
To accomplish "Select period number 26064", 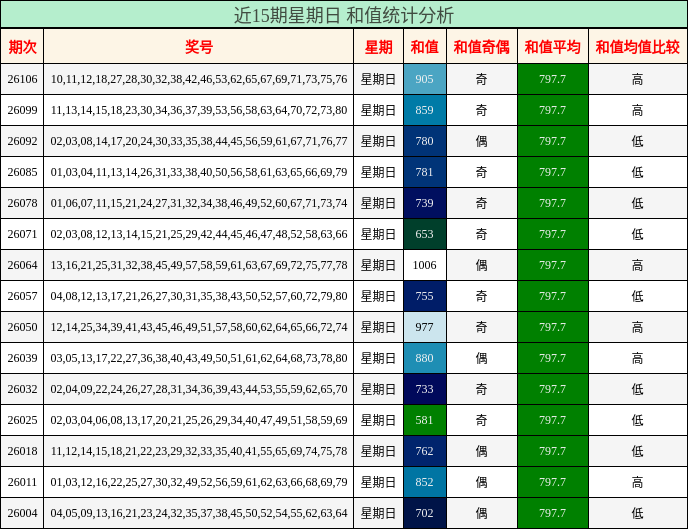I will click(22, 265).
